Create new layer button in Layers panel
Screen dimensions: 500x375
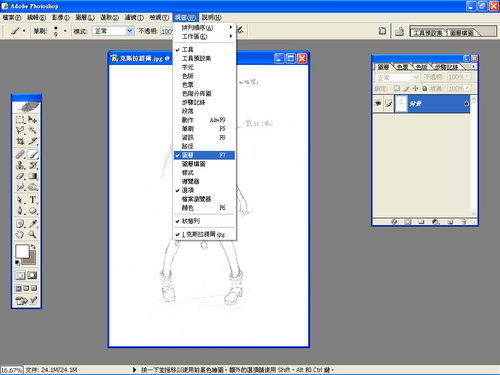(450, 222)
